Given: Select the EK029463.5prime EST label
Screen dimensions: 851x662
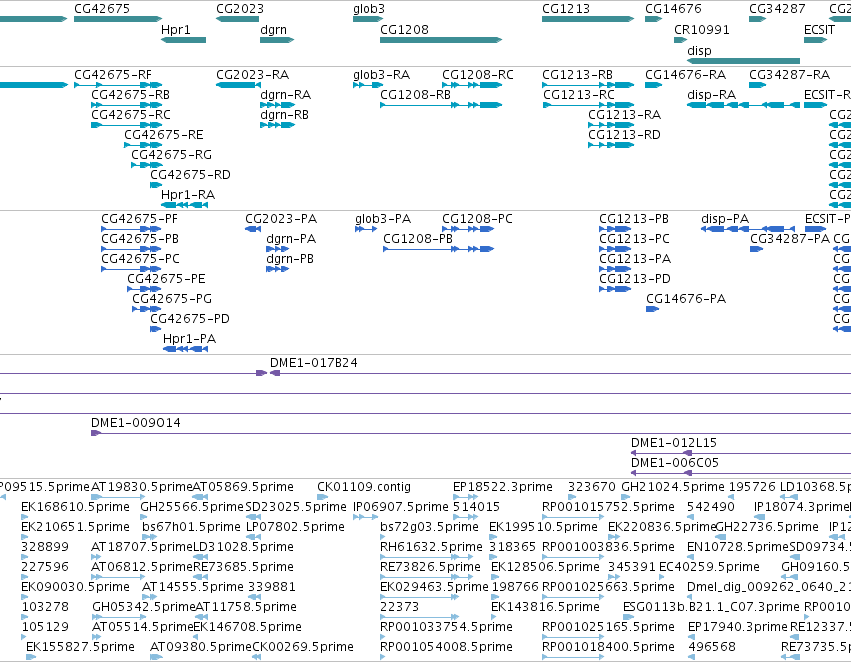Looking at the screenshot, I should (x=434, y=587).
